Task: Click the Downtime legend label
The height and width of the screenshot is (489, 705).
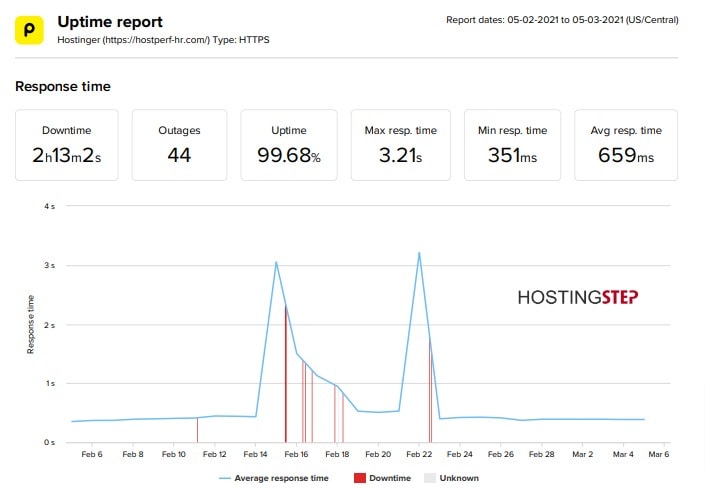Action: (x=390, y=478)
